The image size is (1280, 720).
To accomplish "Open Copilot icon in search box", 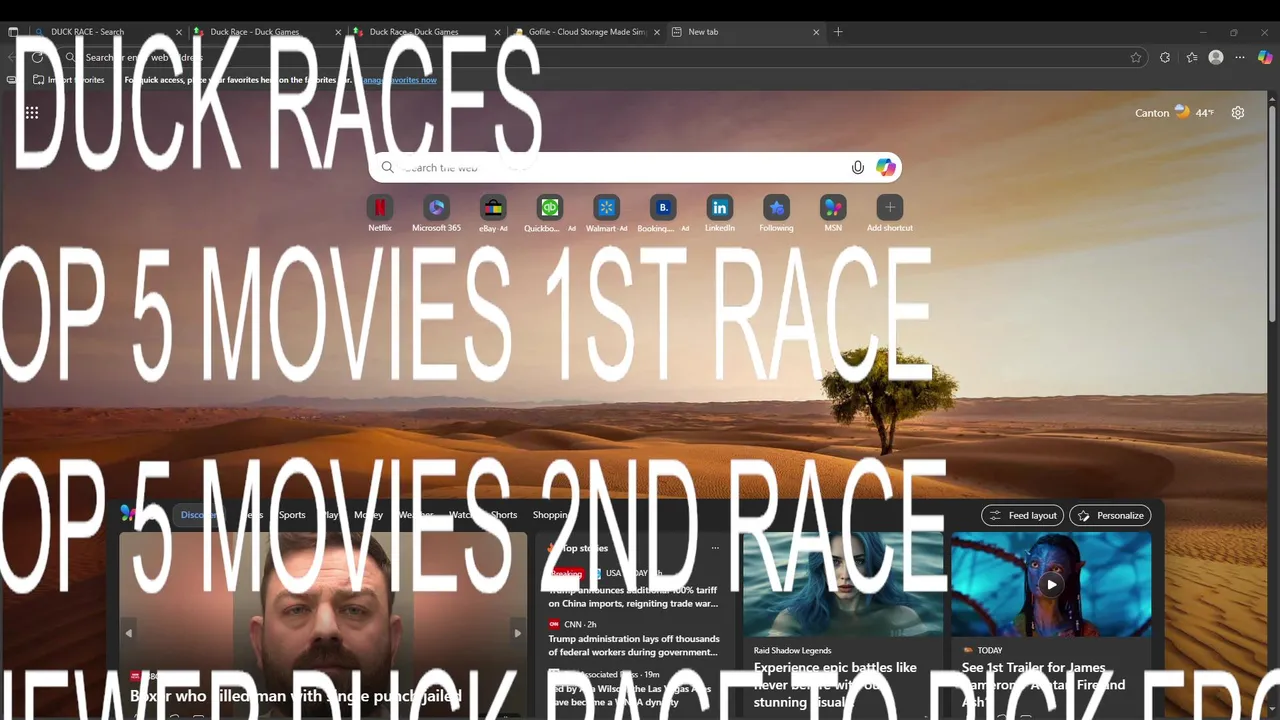I will pyautogui.click(x=886, y=167).
